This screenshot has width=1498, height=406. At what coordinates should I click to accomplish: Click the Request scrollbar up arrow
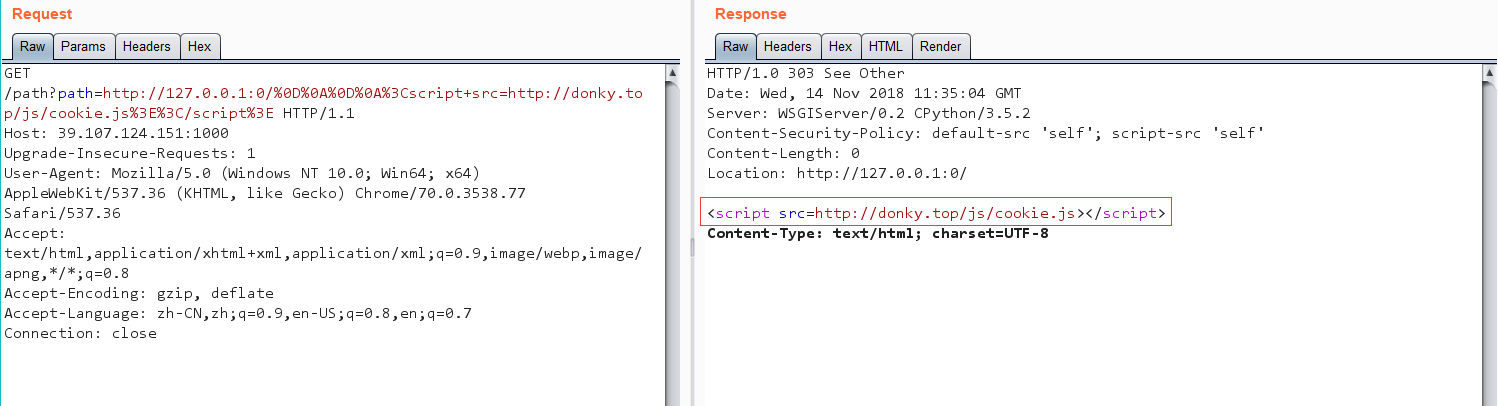(673, 74)
